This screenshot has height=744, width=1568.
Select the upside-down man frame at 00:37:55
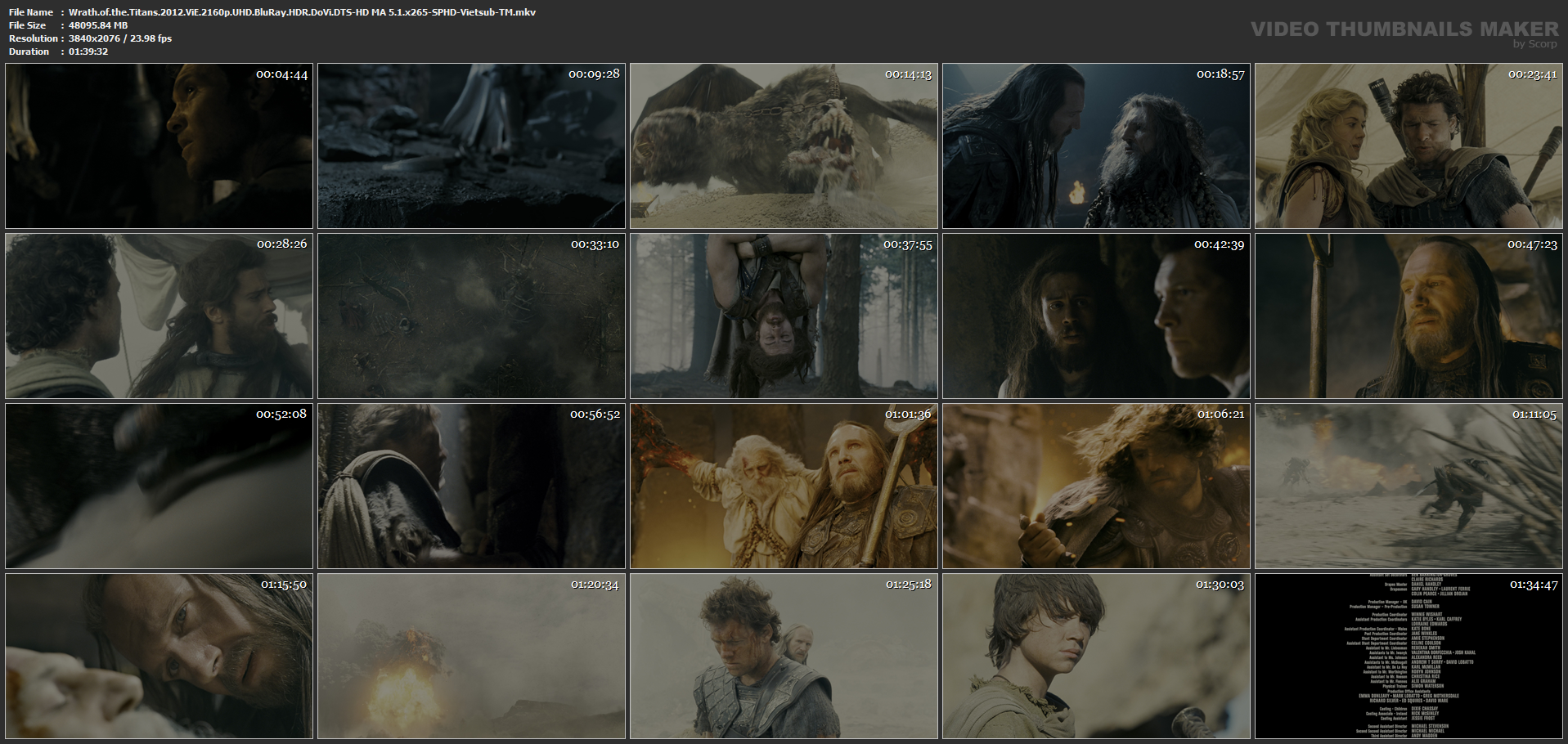[784, 316]
